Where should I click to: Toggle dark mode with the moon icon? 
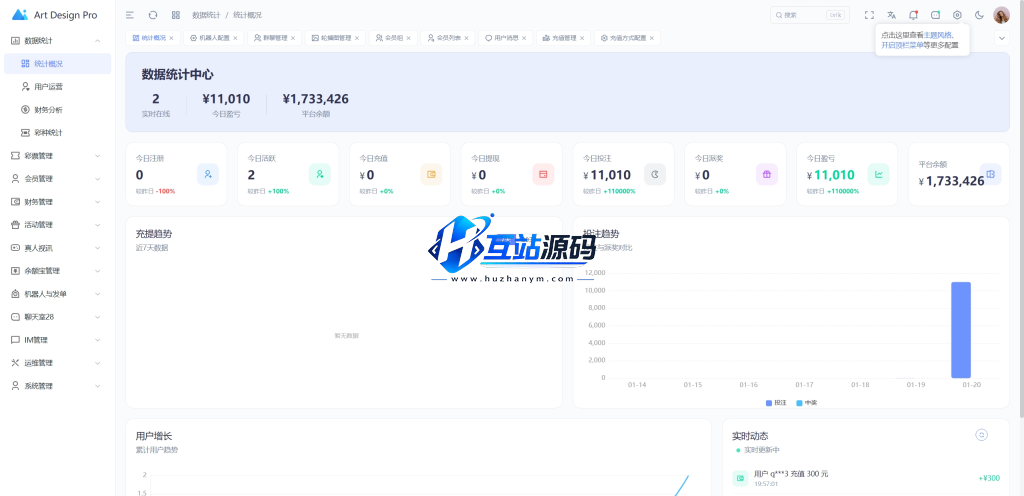click(979, 15)
